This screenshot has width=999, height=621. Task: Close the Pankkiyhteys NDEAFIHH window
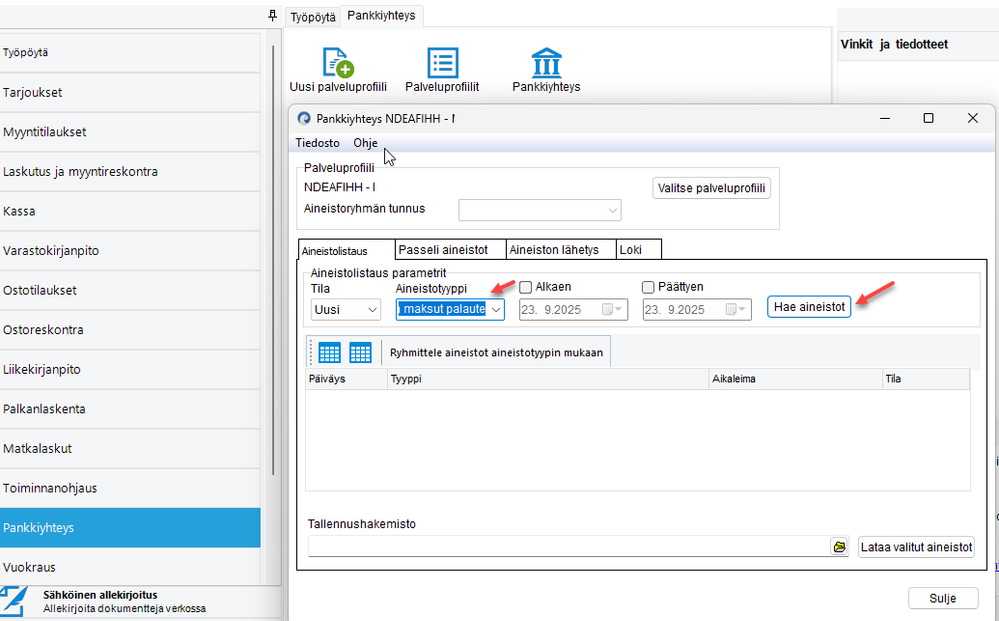(972, 118)
